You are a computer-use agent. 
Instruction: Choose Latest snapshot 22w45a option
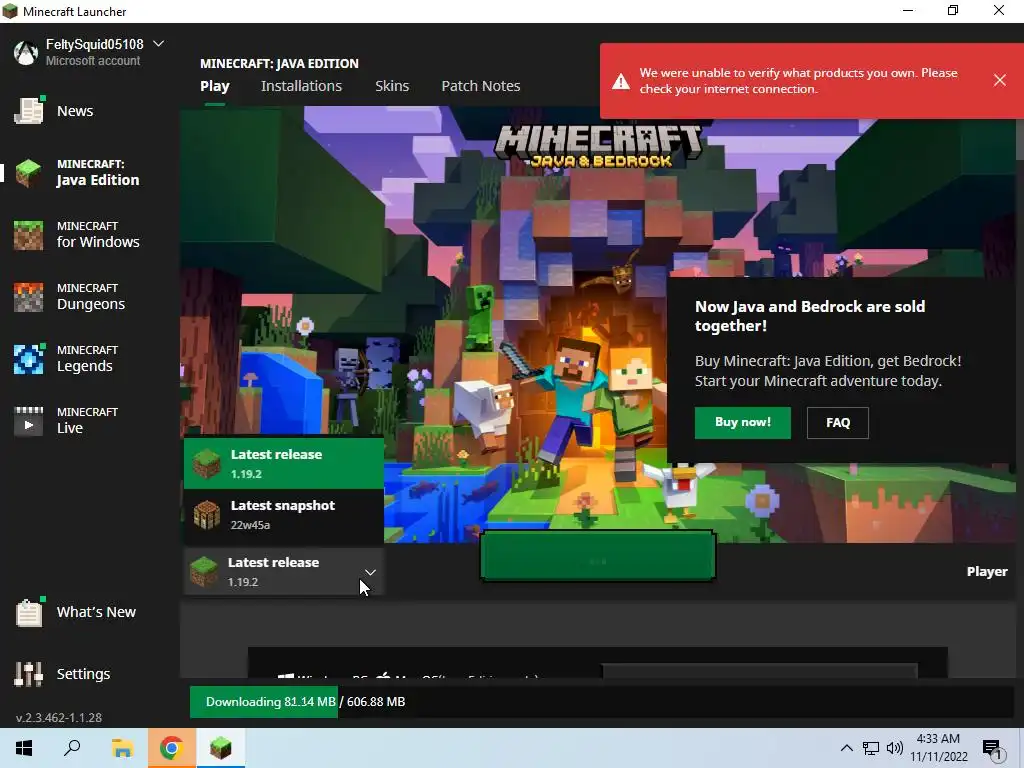point(284,515)
